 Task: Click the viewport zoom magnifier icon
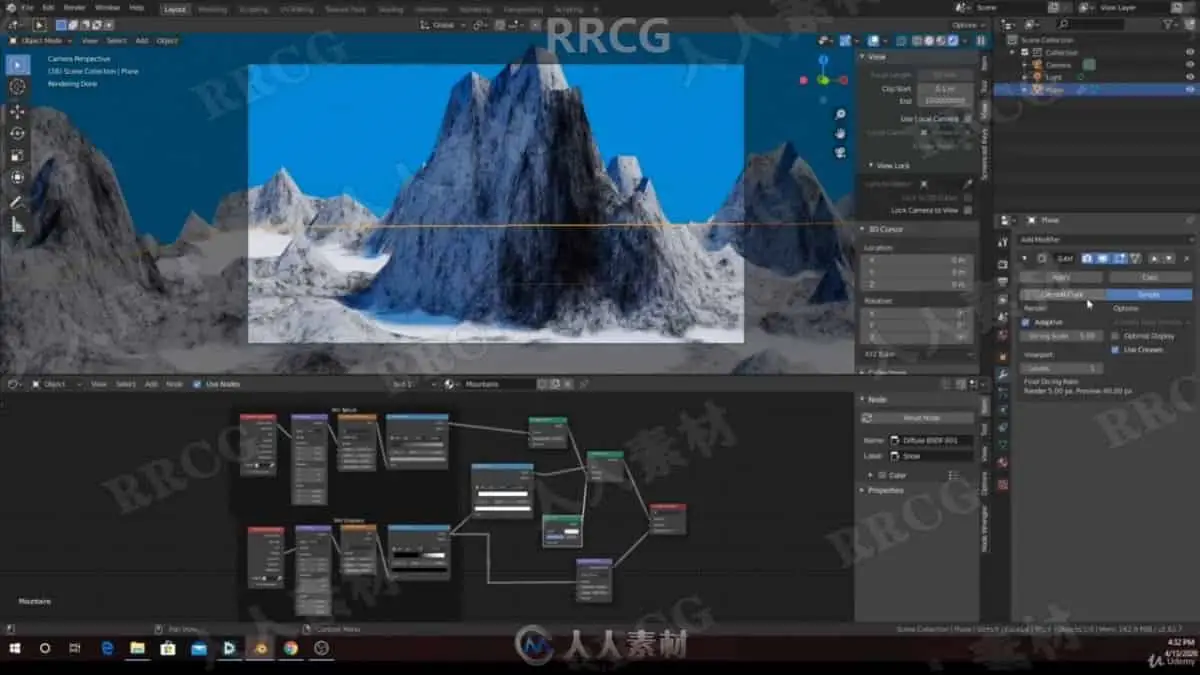coord(840,114)
